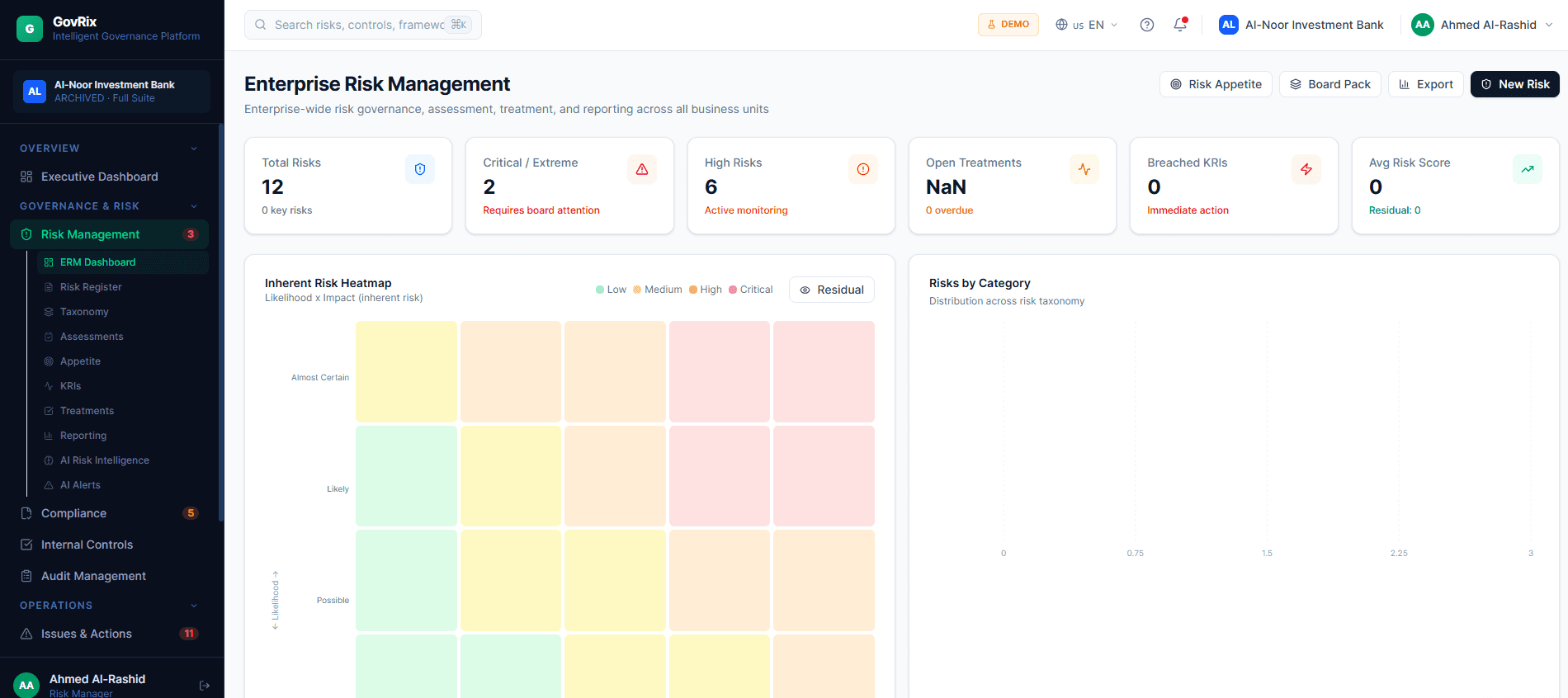
Task: Click the Almost Certain top-right critical heatmap cell
Action: point(824,371)
